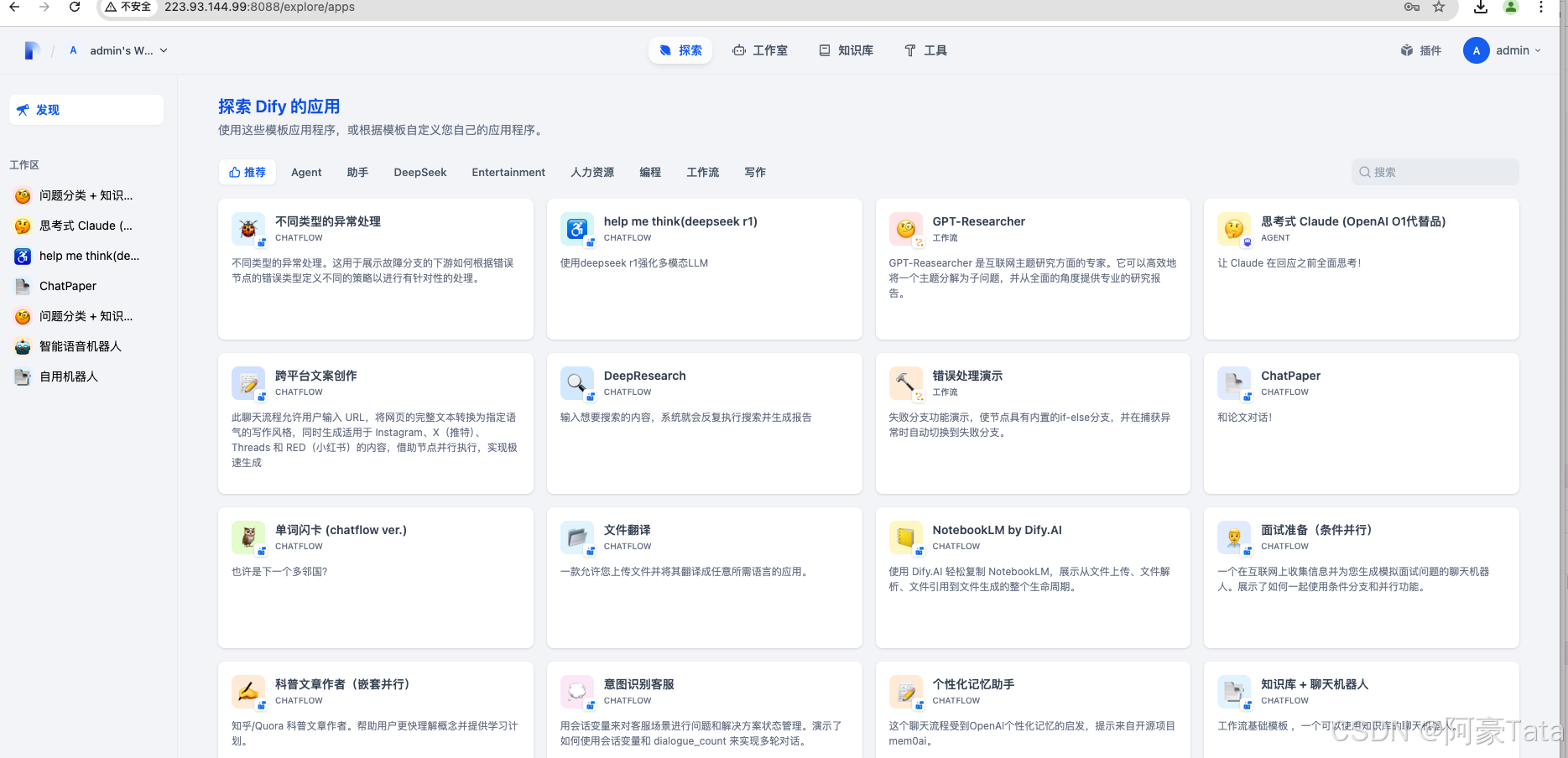Open 自用机器人 in sidebar
Image resolution: width=1568 pixels, height=758 pixels.
pos(86,376)
